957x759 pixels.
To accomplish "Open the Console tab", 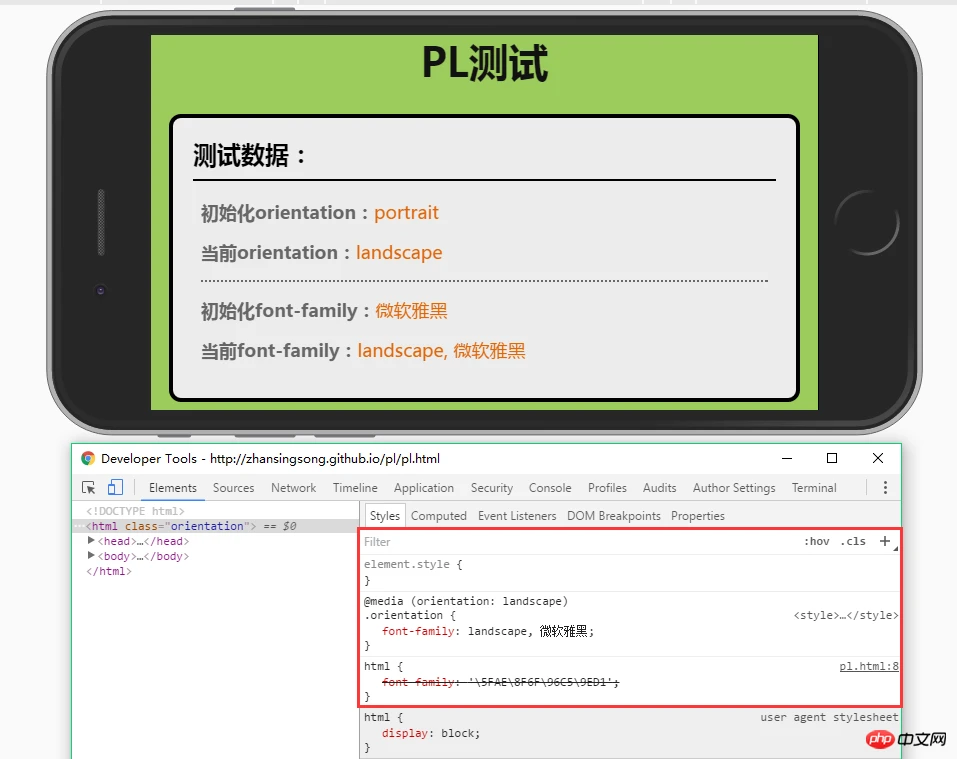I will (x=550, y=488).
